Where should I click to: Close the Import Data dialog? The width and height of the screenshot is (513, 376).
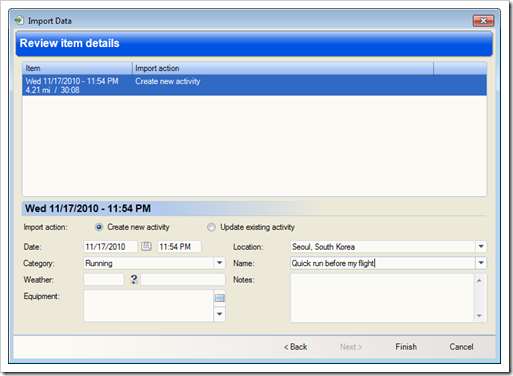[483, 21]
